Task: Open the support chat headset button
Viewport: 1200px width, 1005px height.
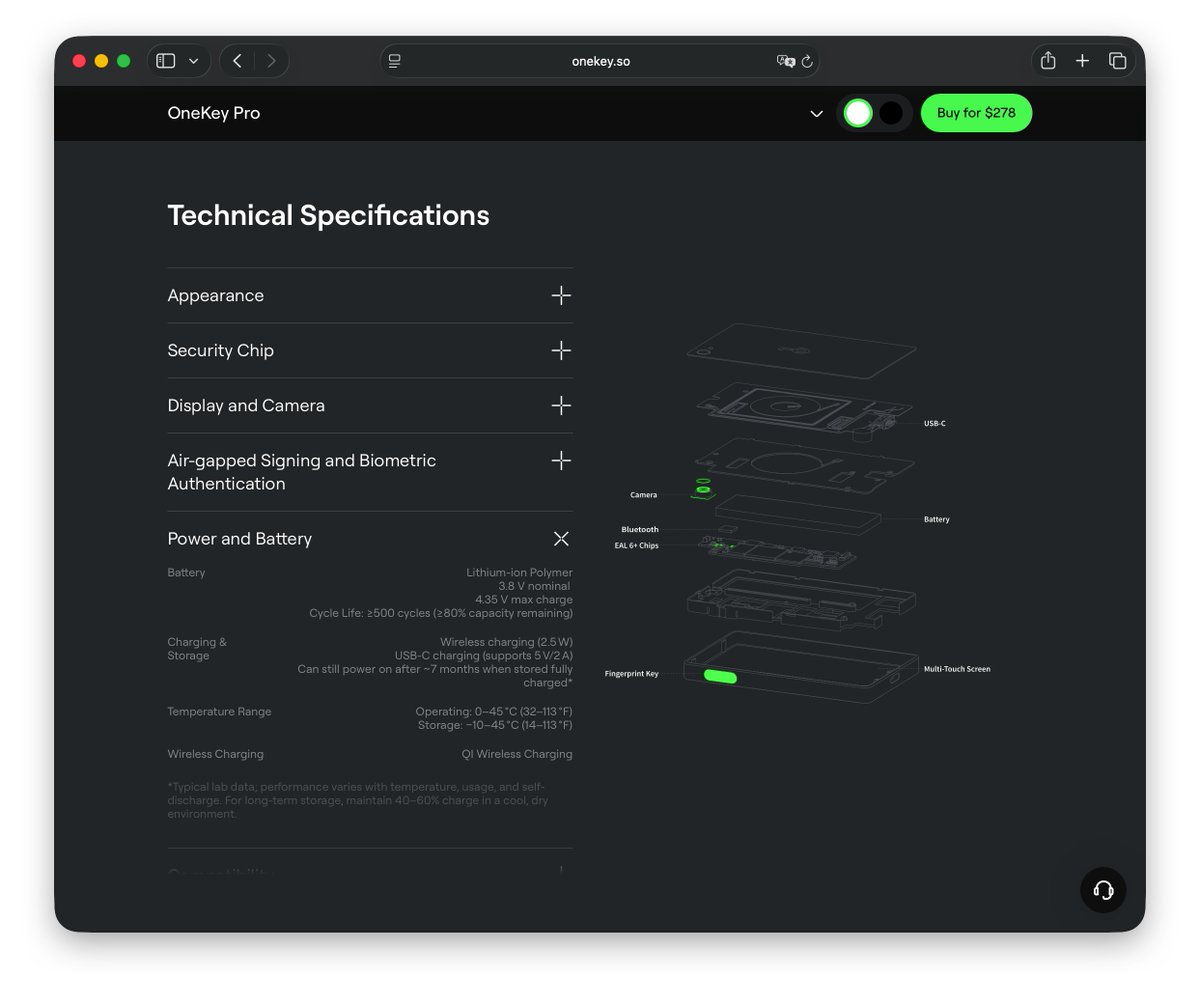Action: (1103, 889)
